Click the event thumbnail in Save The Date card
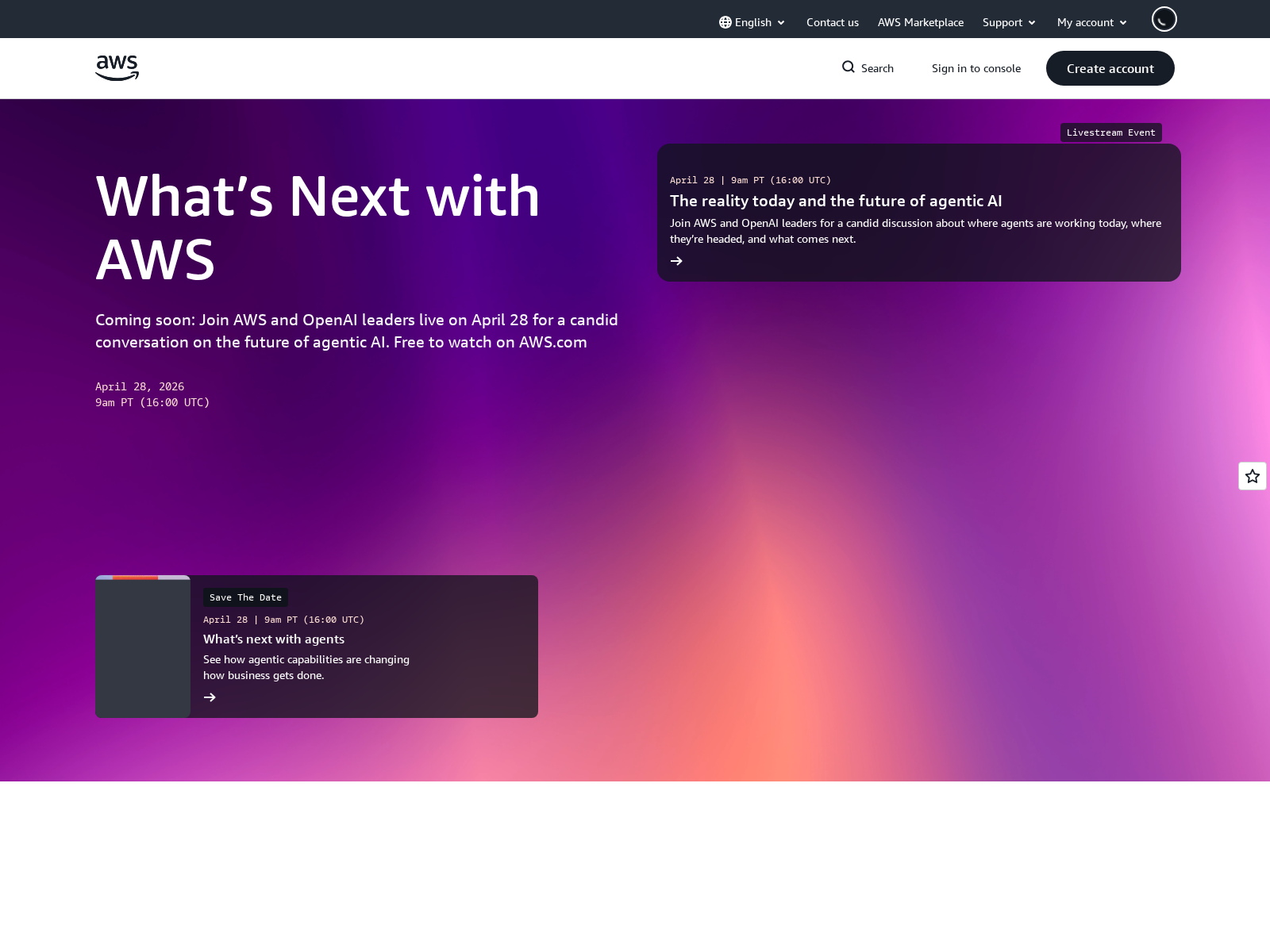Viewport: 1270px width, 952px height. coord(142,646)
